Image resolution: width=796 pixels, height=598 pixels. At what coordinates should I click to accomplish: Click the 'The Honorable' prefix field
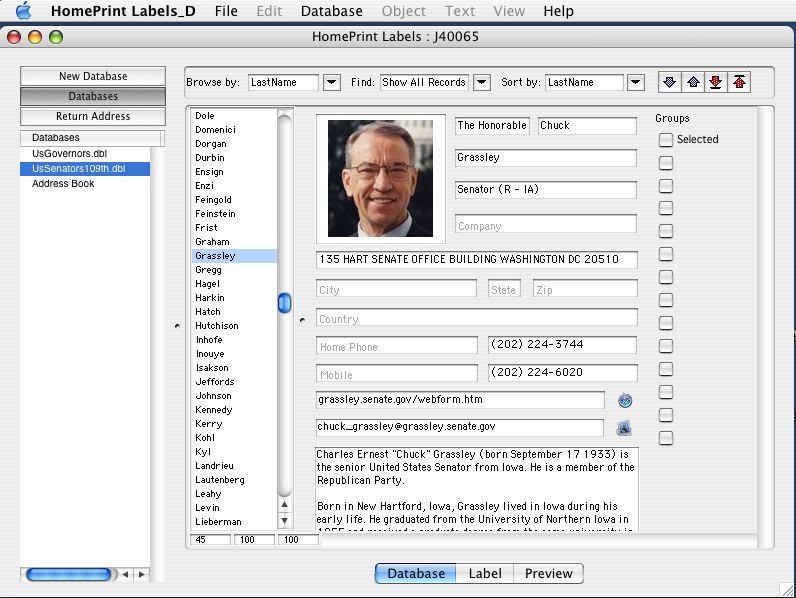click(492, 125)
